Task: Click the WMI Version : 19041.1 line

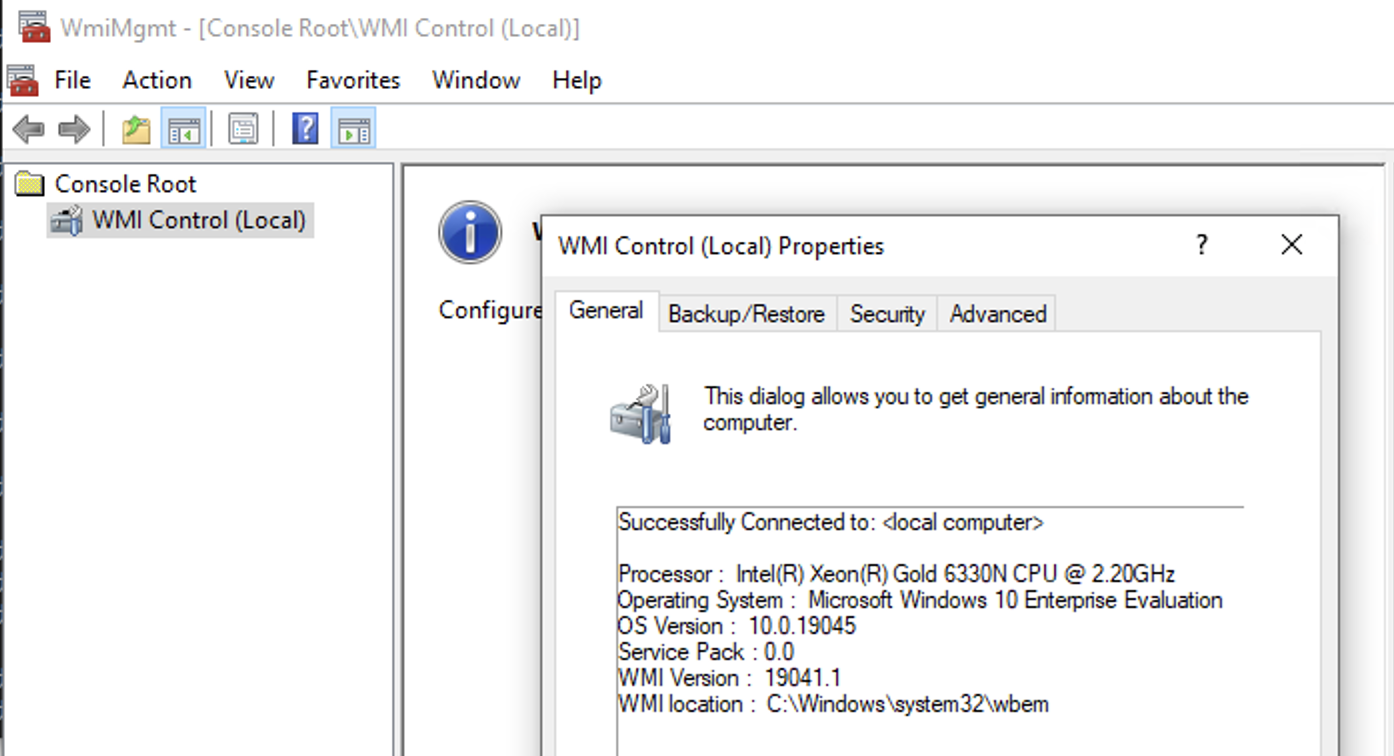Action: point(730,678)
